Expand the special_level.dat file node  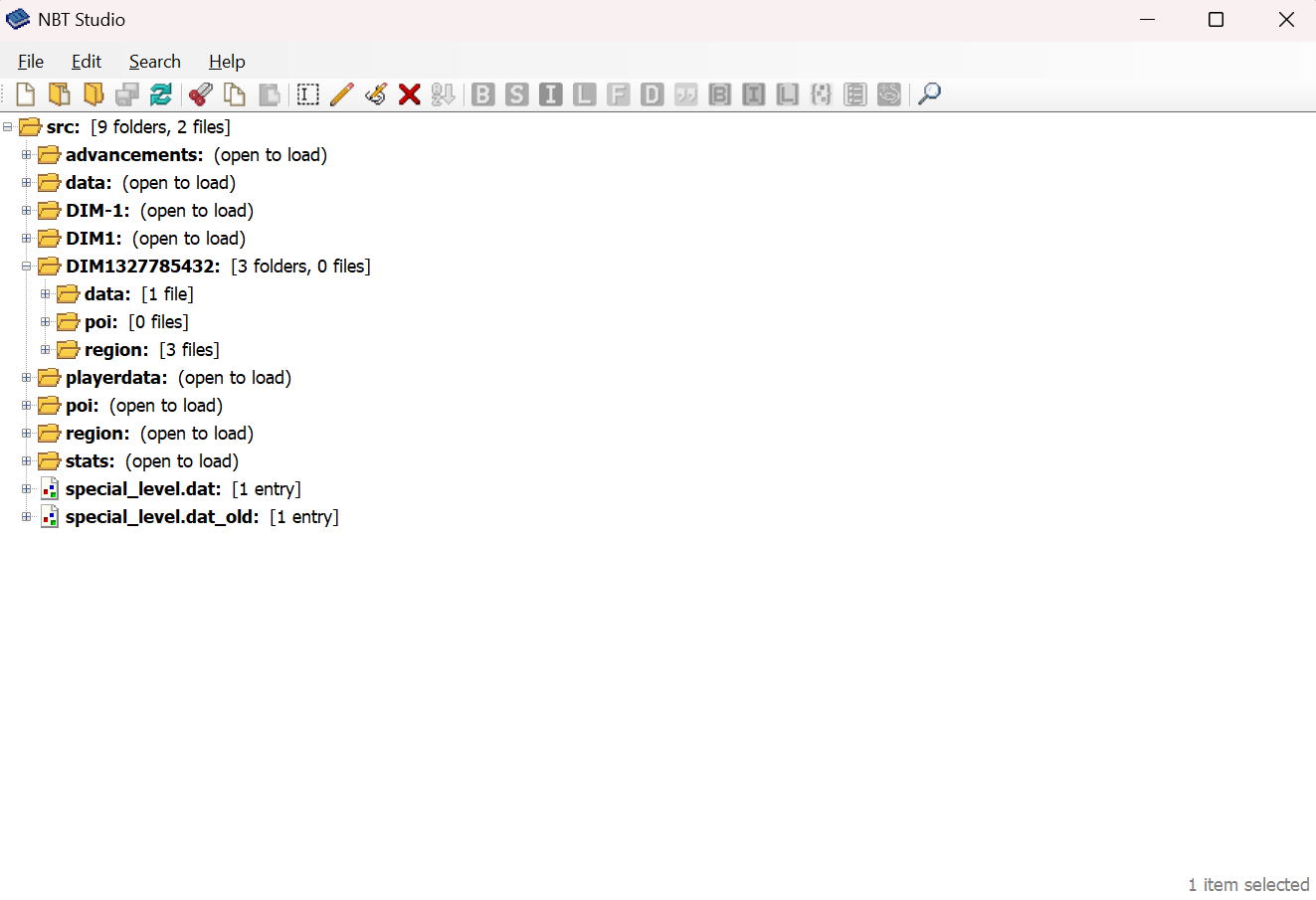coord(27,489)
